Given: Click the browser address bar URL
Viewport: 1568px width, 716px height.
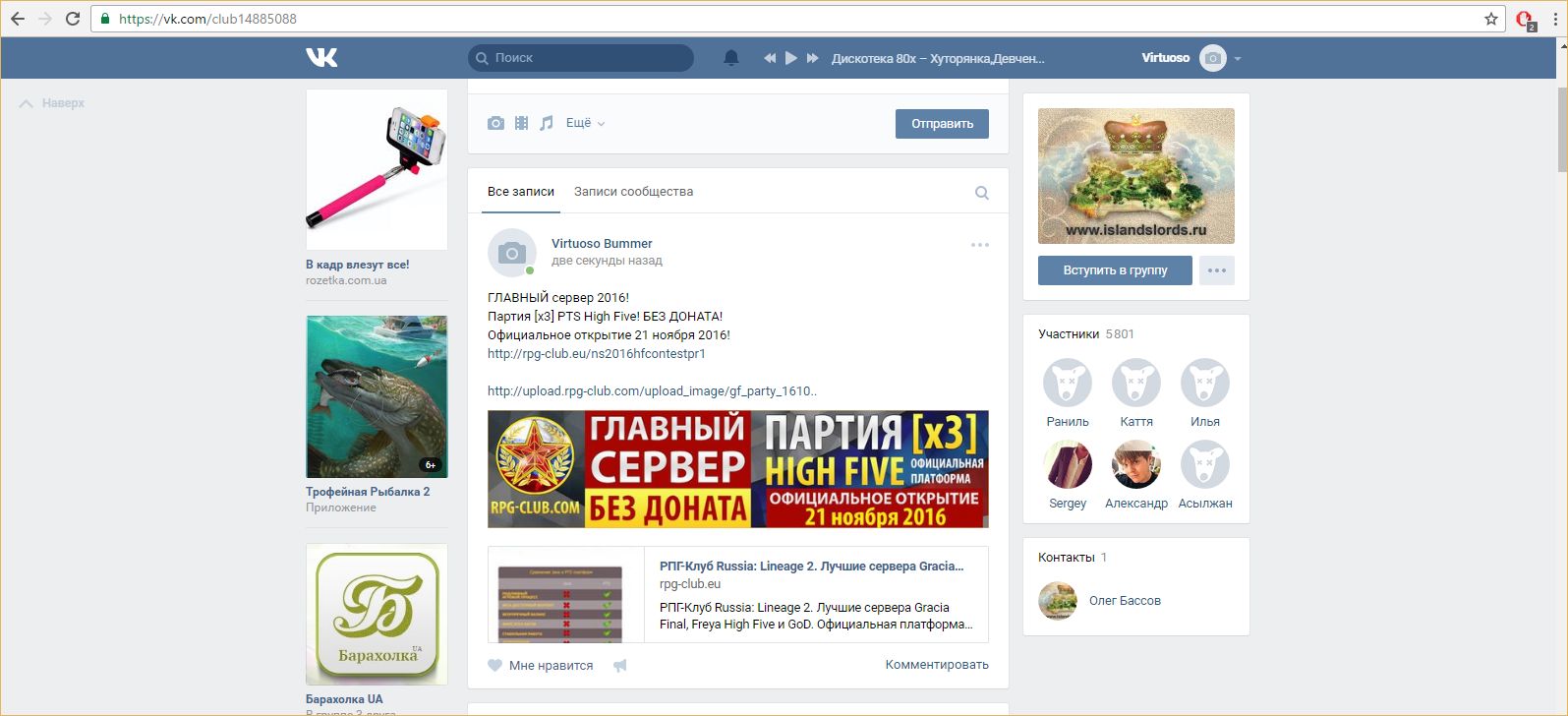Looking at the screenshot, I should pyautogui.click(x=207, y=19).
